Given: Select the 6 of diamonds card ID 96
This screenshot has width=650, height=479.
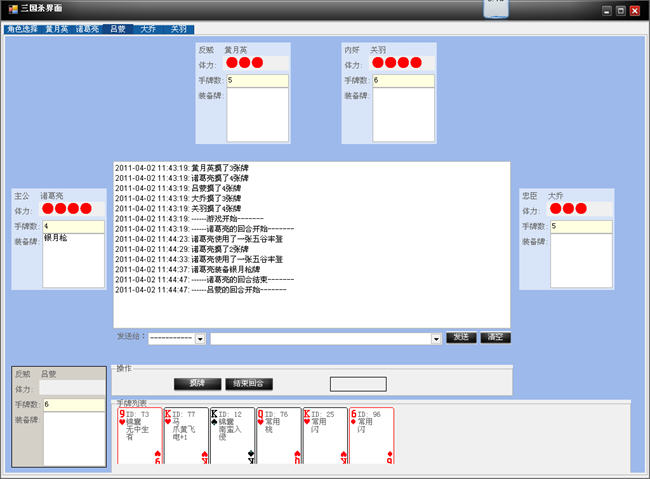Looking at the screenshot, I should [372, 435].
